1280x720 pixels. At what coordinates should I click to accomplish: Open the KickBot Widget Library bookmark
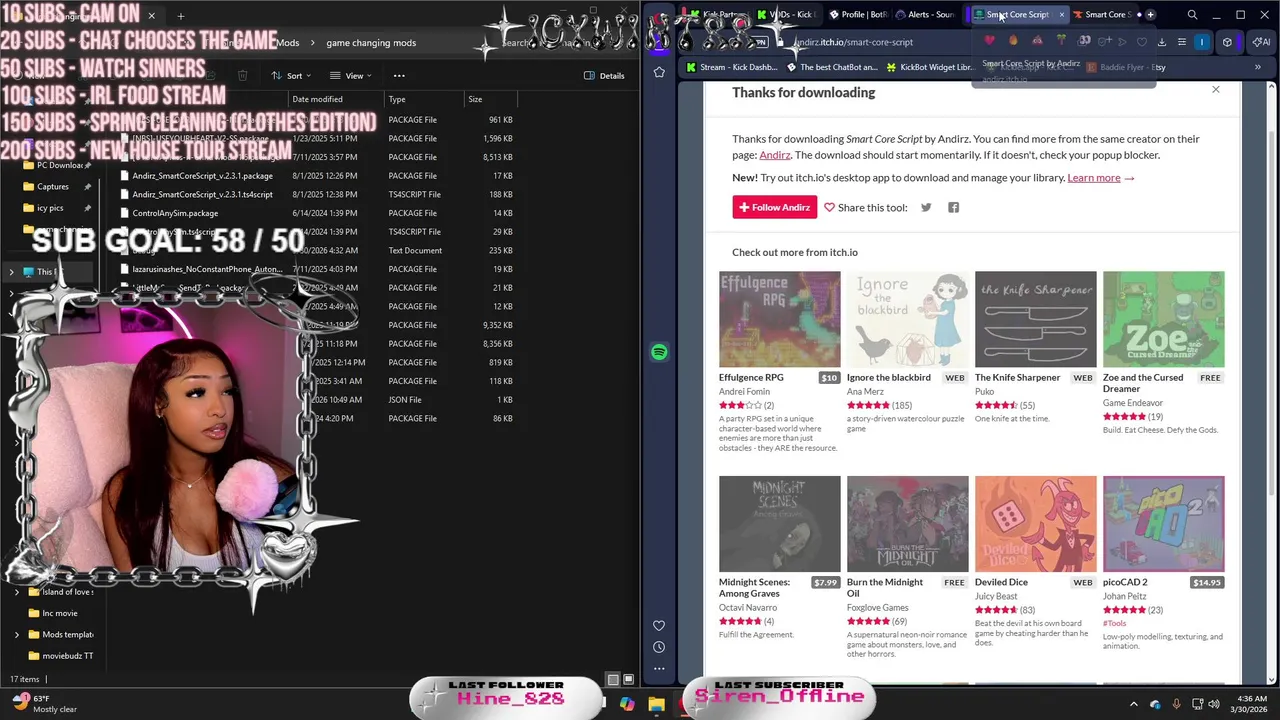929,67
